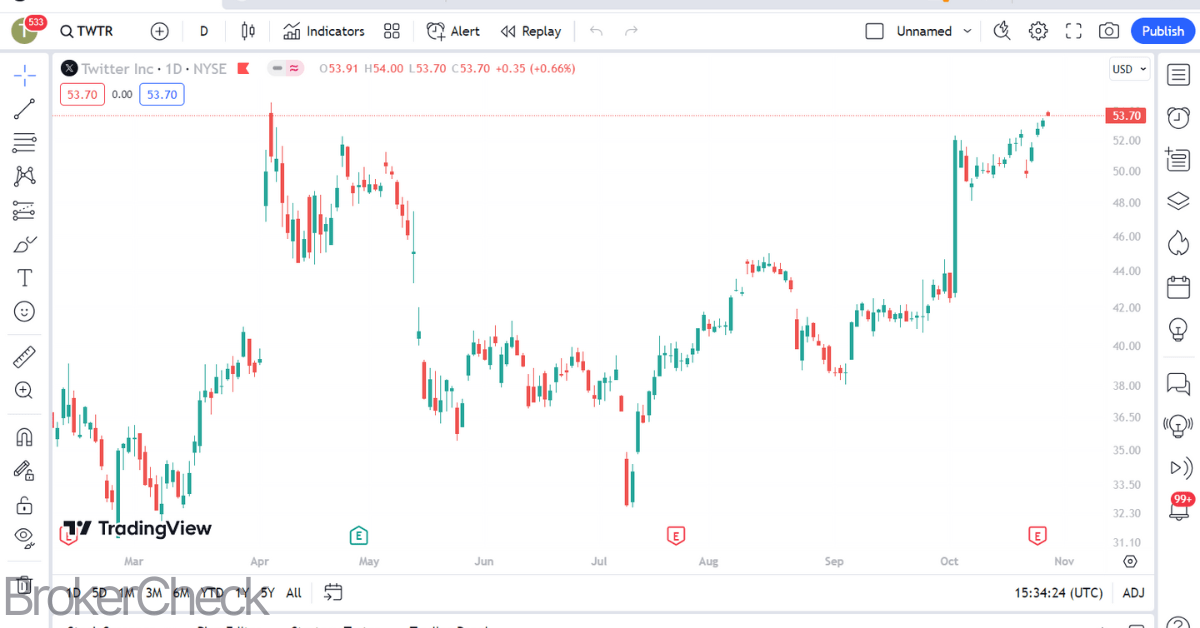Screen dimensions: 1200x628
Task: Open ideas stream broadcast icon
Action: (1178, 426)
